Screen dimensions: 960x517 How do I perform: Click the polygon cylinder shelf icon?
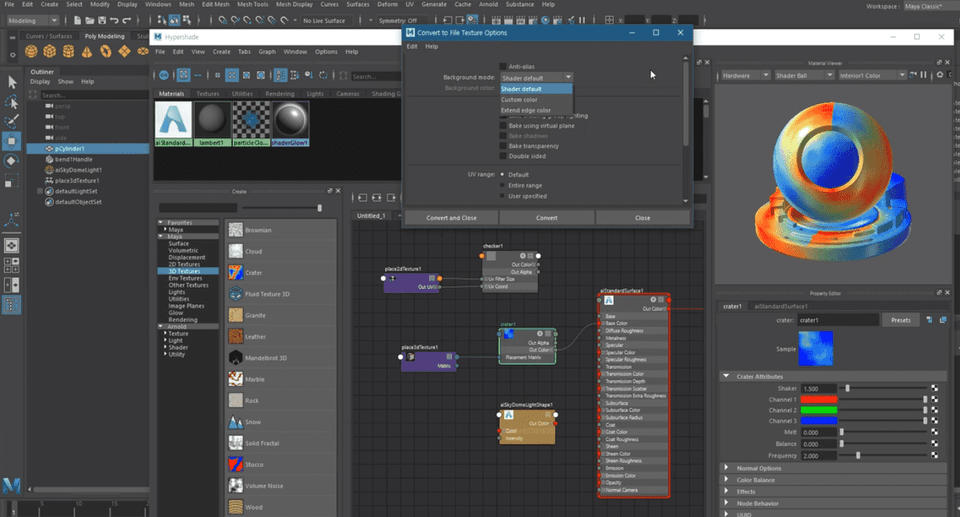[69, 51]
